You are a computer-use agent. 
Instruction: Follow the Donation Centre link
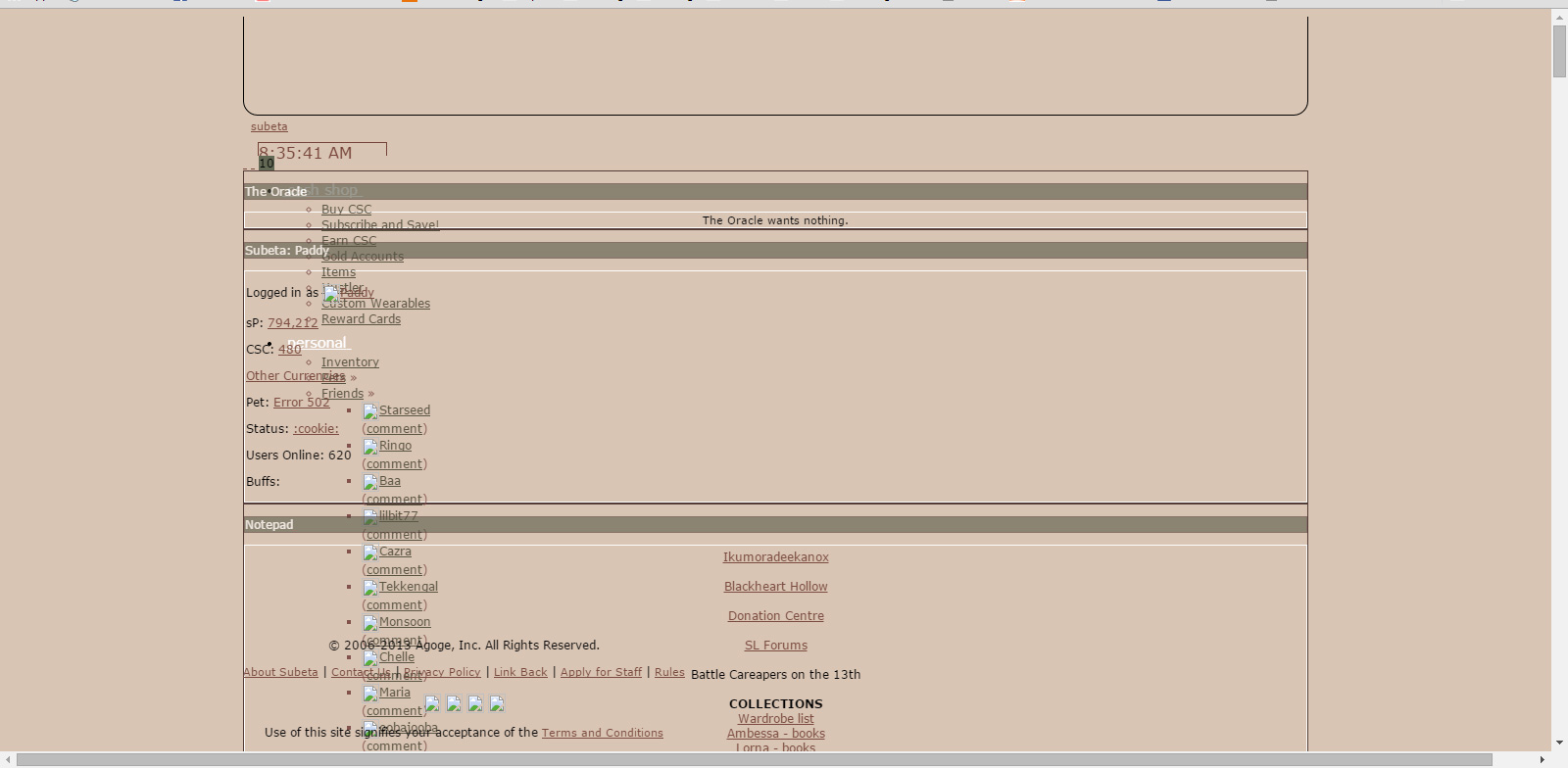775,616
